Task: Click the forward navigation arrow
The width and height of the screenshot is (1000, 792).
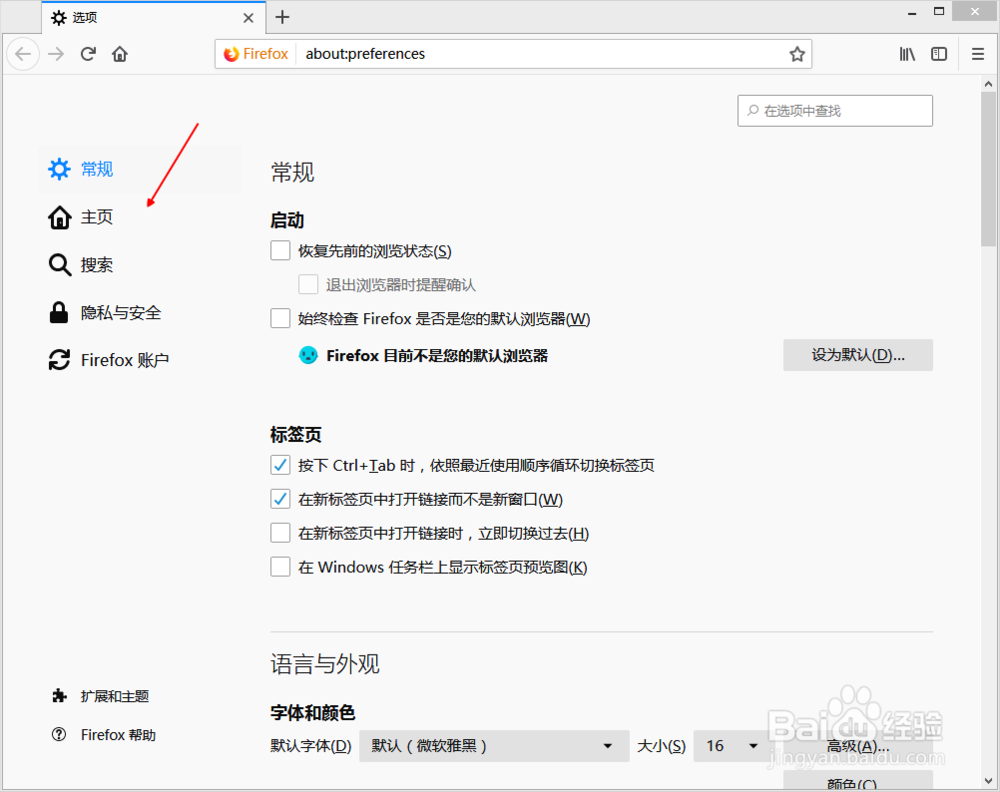Action: pyautogui.click(x=56, y=54)
